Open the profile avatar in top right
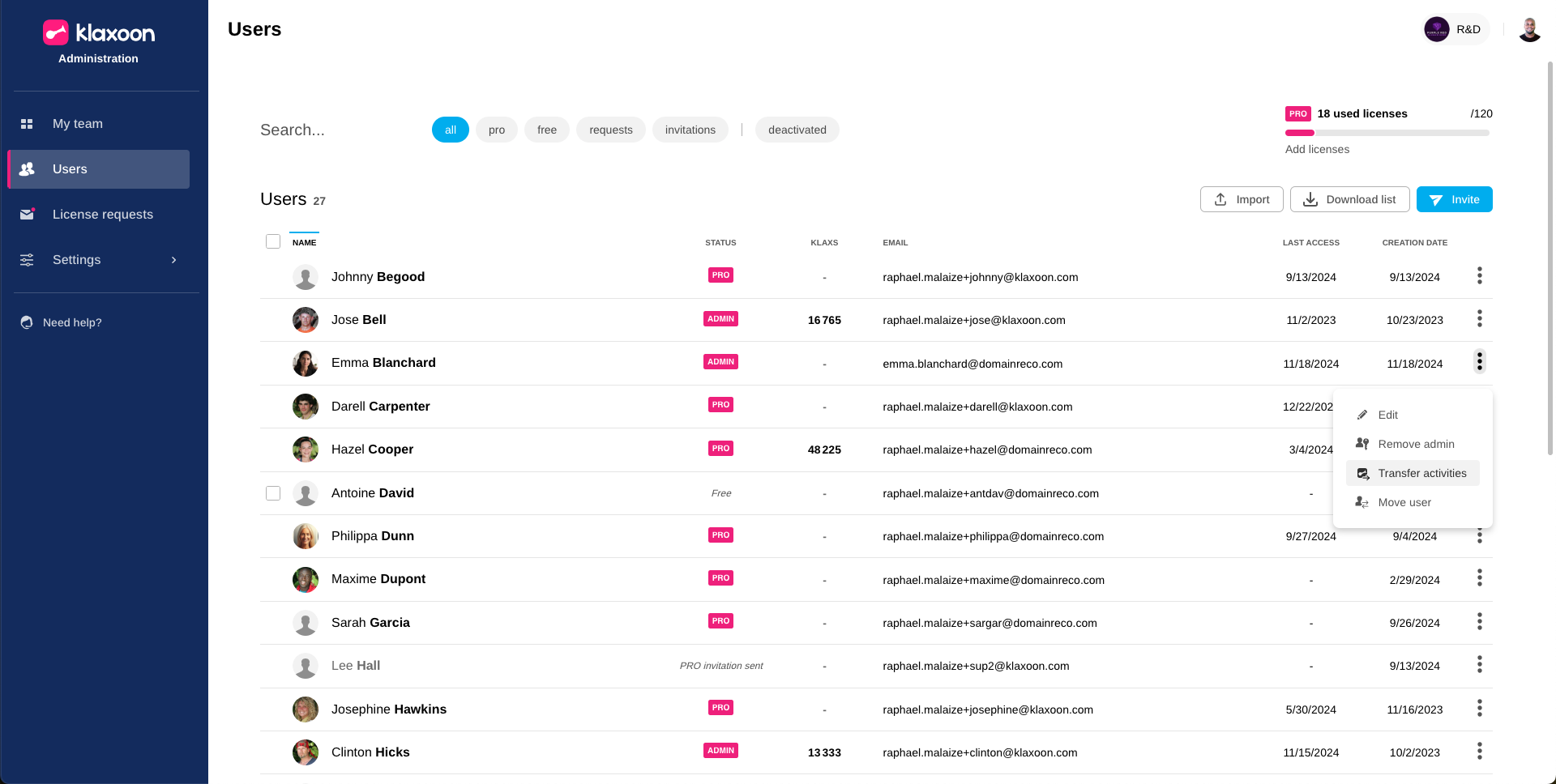This screenshot has width=1556, height=784. (1529, 30)
